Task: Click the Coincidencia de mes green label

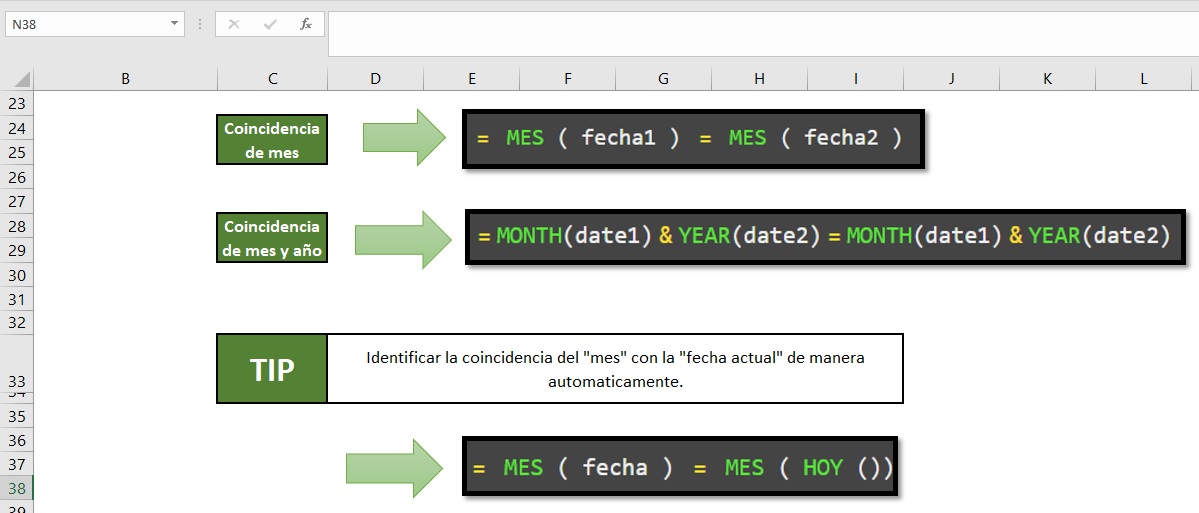Action: 272,140
